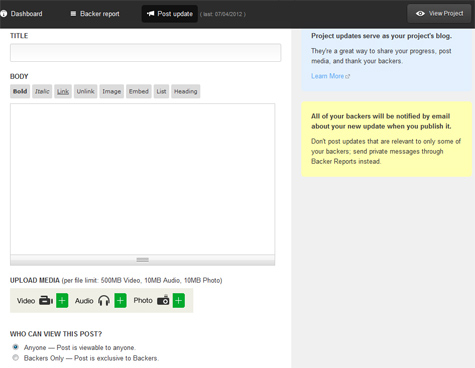475x368 pixels.
Task: Click the Audio label in Upload Media
Action: point(84,301)
